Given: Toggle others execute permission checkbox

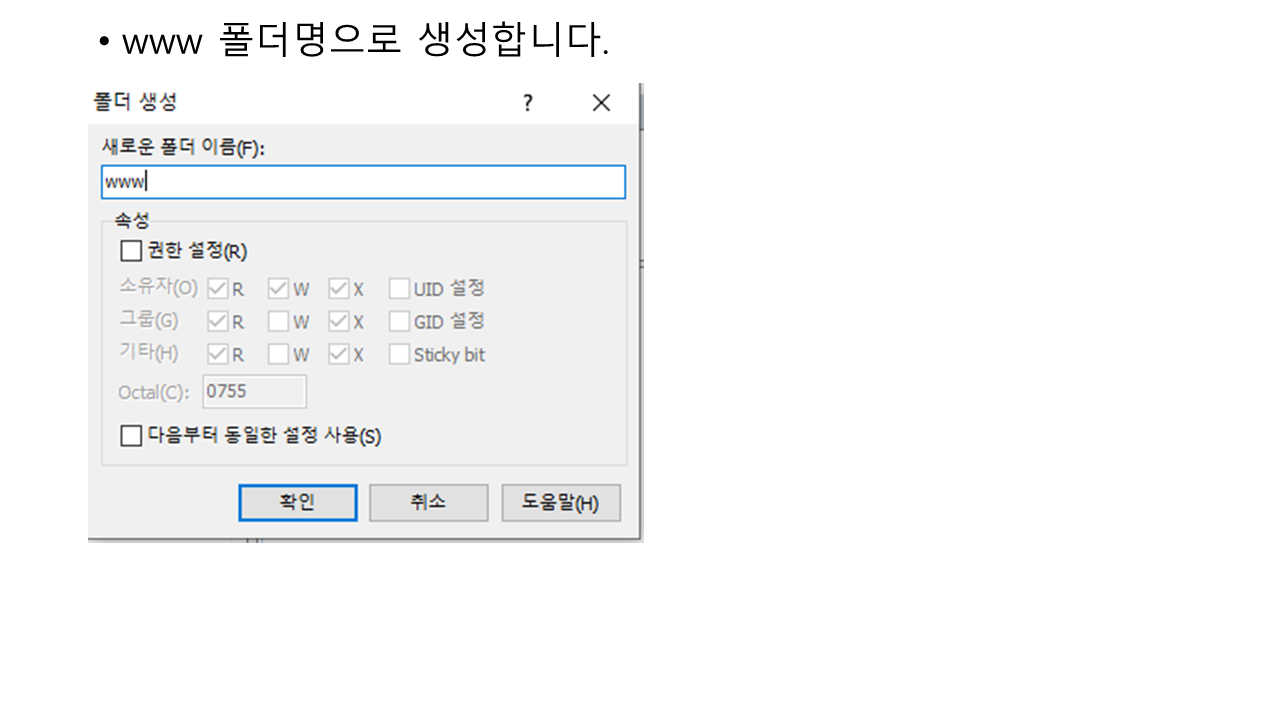Looking at the screenshot, I should pos(339,355).
